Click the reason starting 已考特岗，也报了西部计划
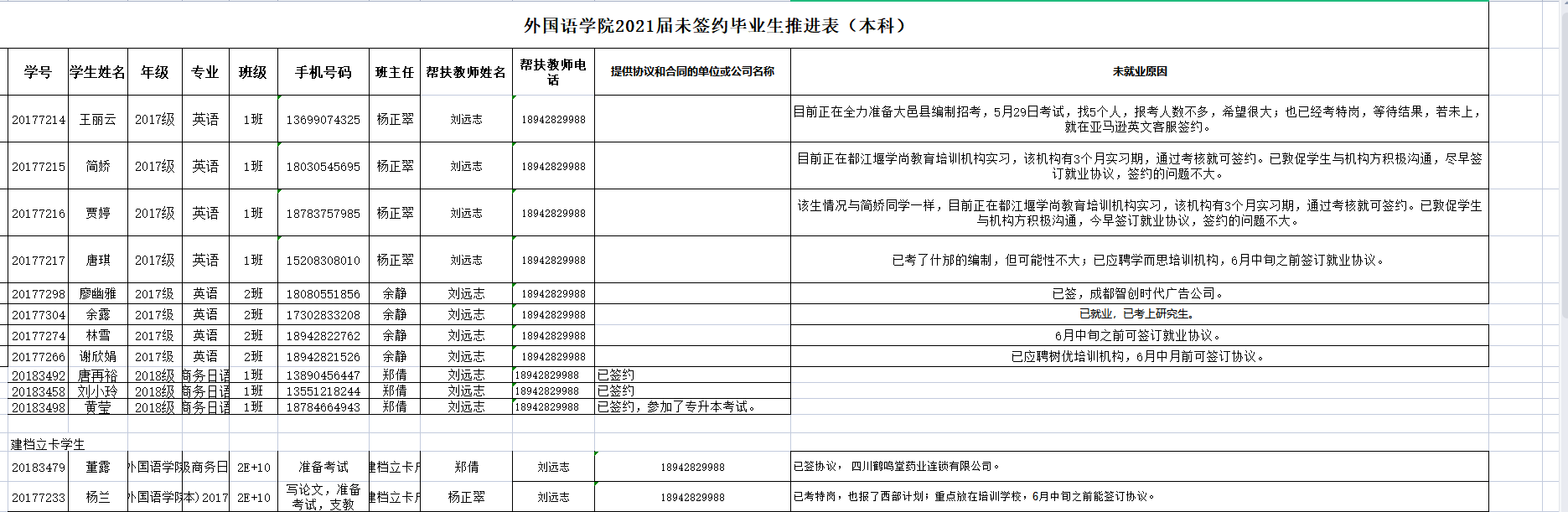The height and width of the screenshot is (512, 1568). pos(1140,497)
